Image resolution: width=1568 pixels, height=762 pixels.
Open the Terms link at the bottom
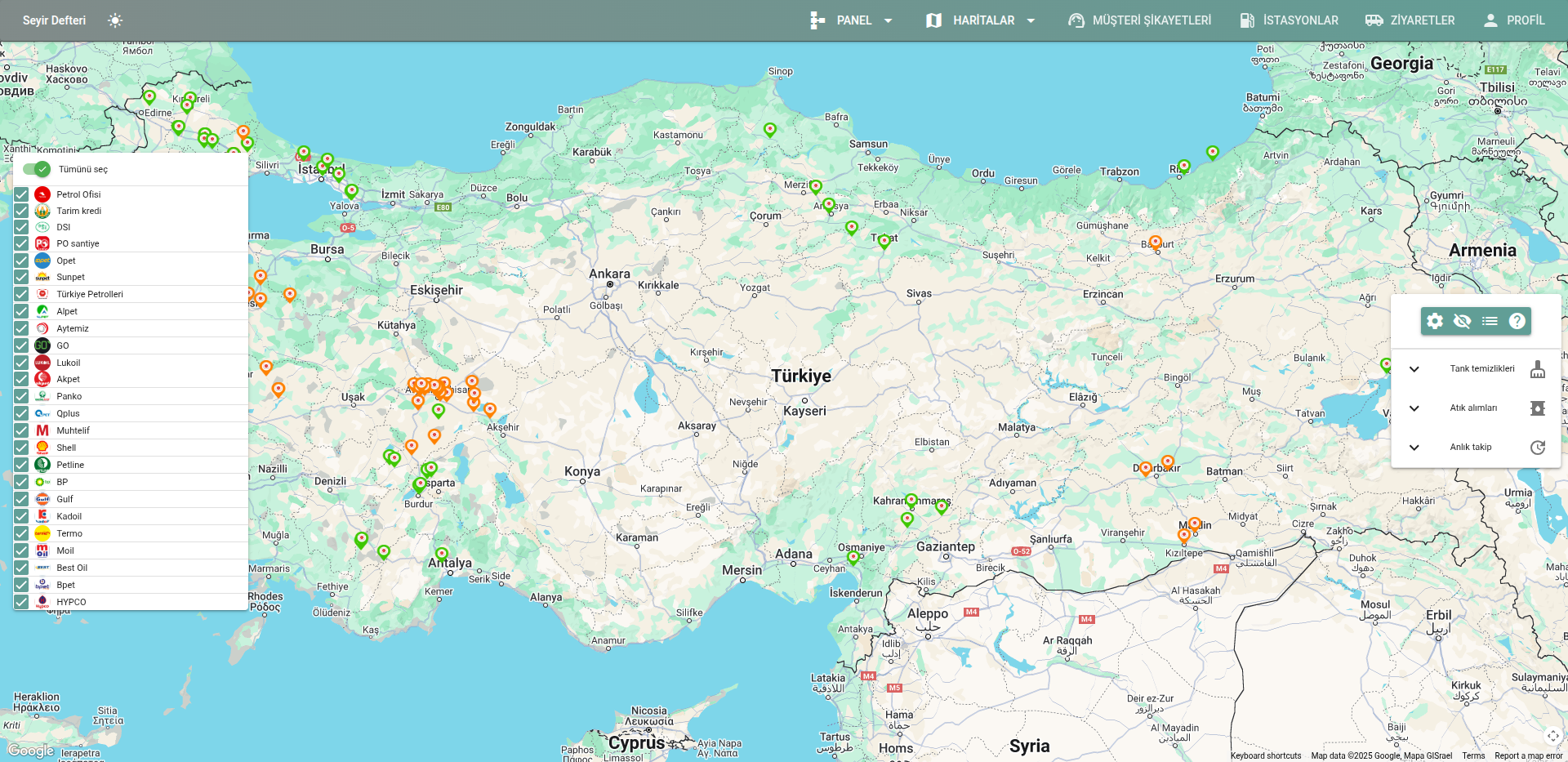coord(1473,755)
